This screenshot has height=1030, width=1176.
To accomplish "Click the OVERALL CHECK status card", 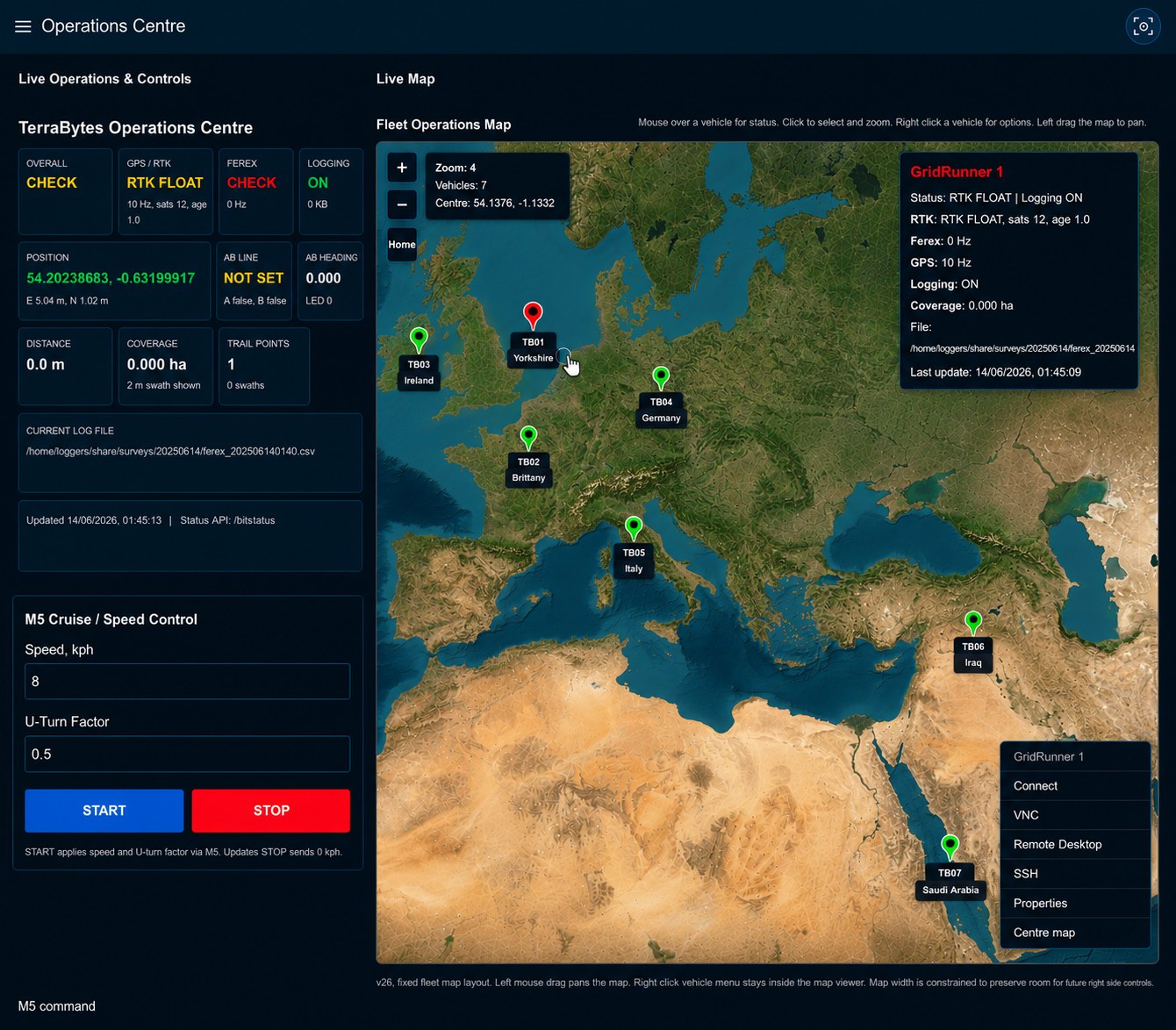I will coord(66,191).
